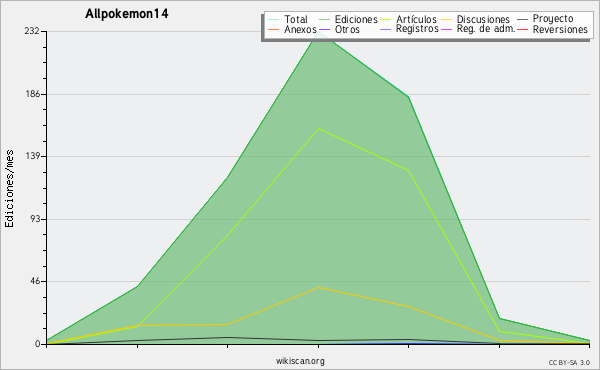Click the 139 y-axis label

[x=32, y=156]
